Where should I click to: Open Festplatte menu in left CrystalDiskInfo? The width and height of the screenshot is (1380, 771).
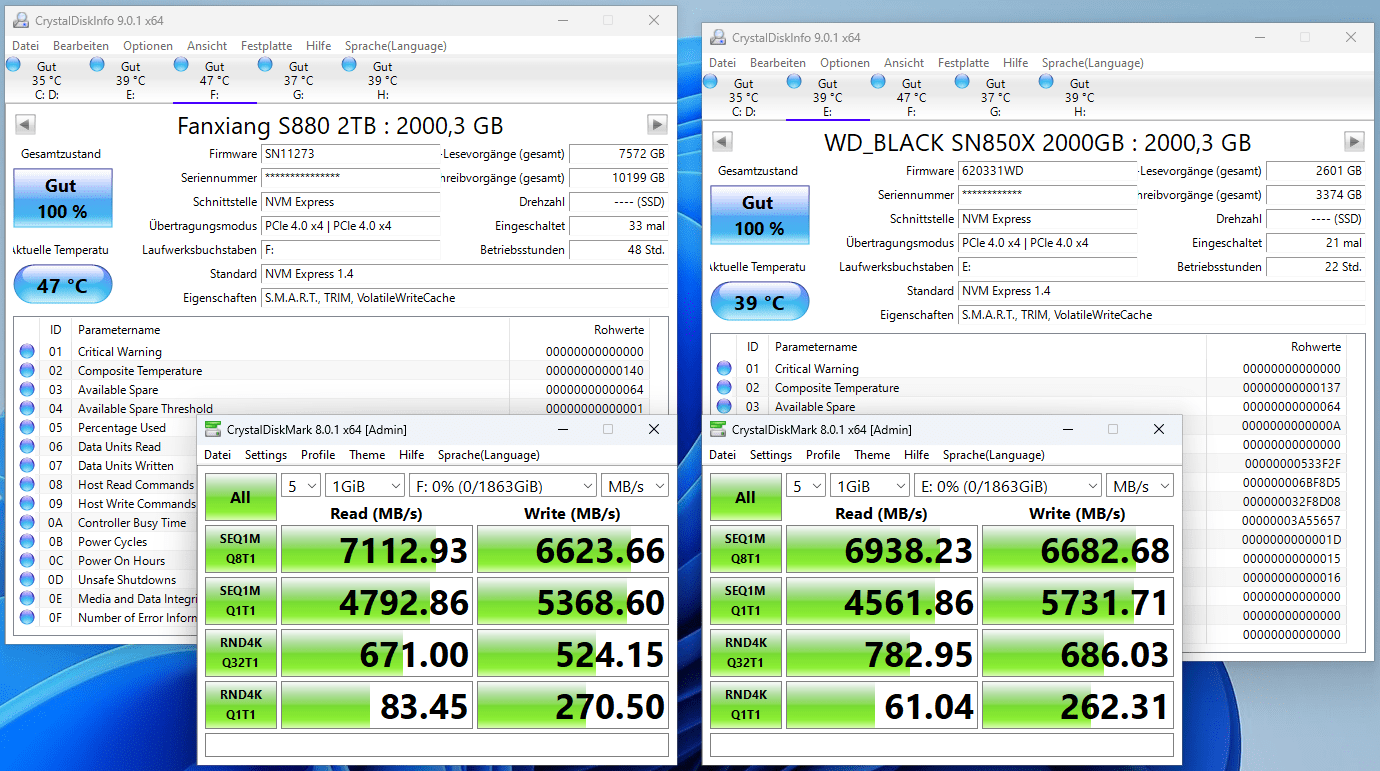267,46
